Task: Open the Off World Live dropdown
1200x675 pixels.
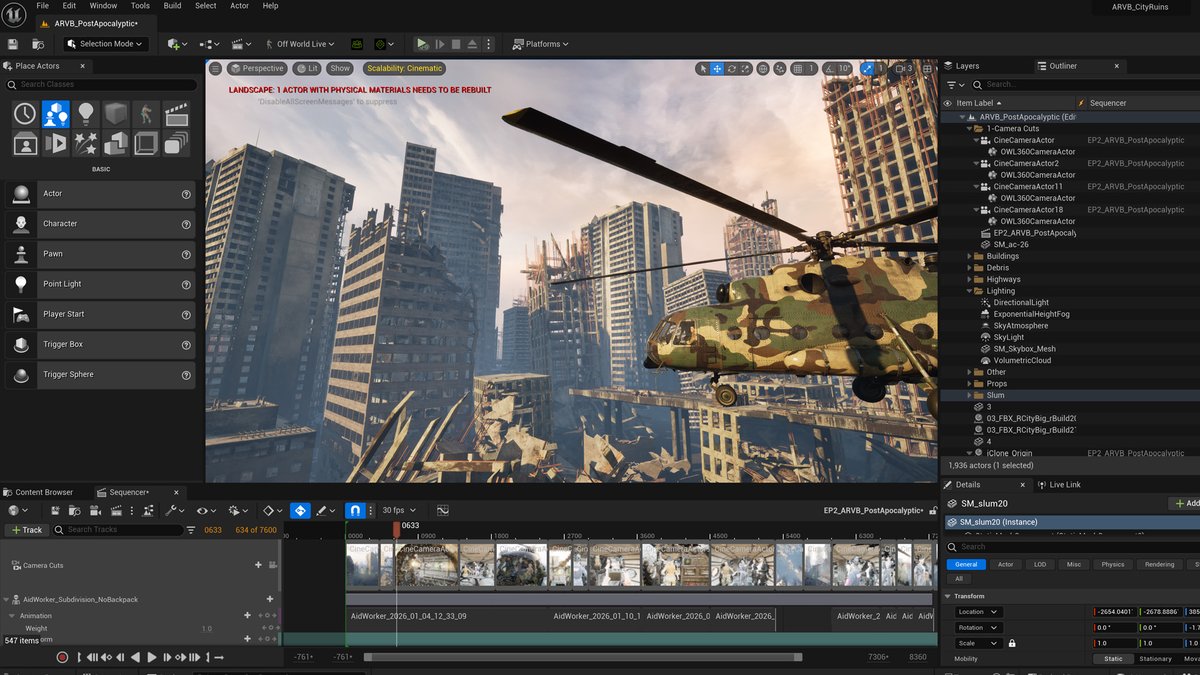Action: pos(299,44)
